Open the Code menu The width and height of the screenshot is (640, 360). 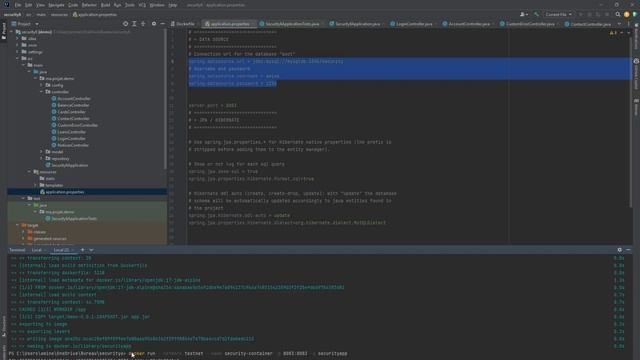point(73,5)
